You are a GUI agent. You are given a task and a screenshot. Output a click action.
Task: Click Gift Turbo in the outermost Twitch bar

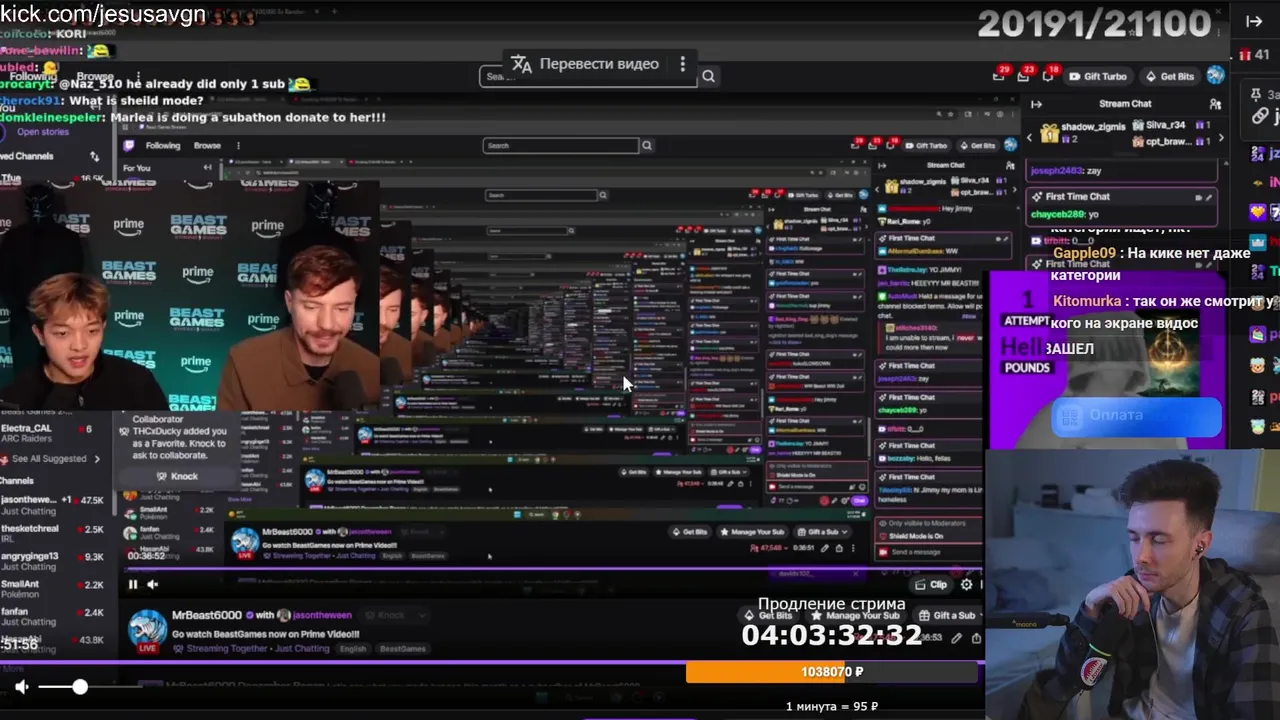pyautogui.click(x=1098, y=76)
